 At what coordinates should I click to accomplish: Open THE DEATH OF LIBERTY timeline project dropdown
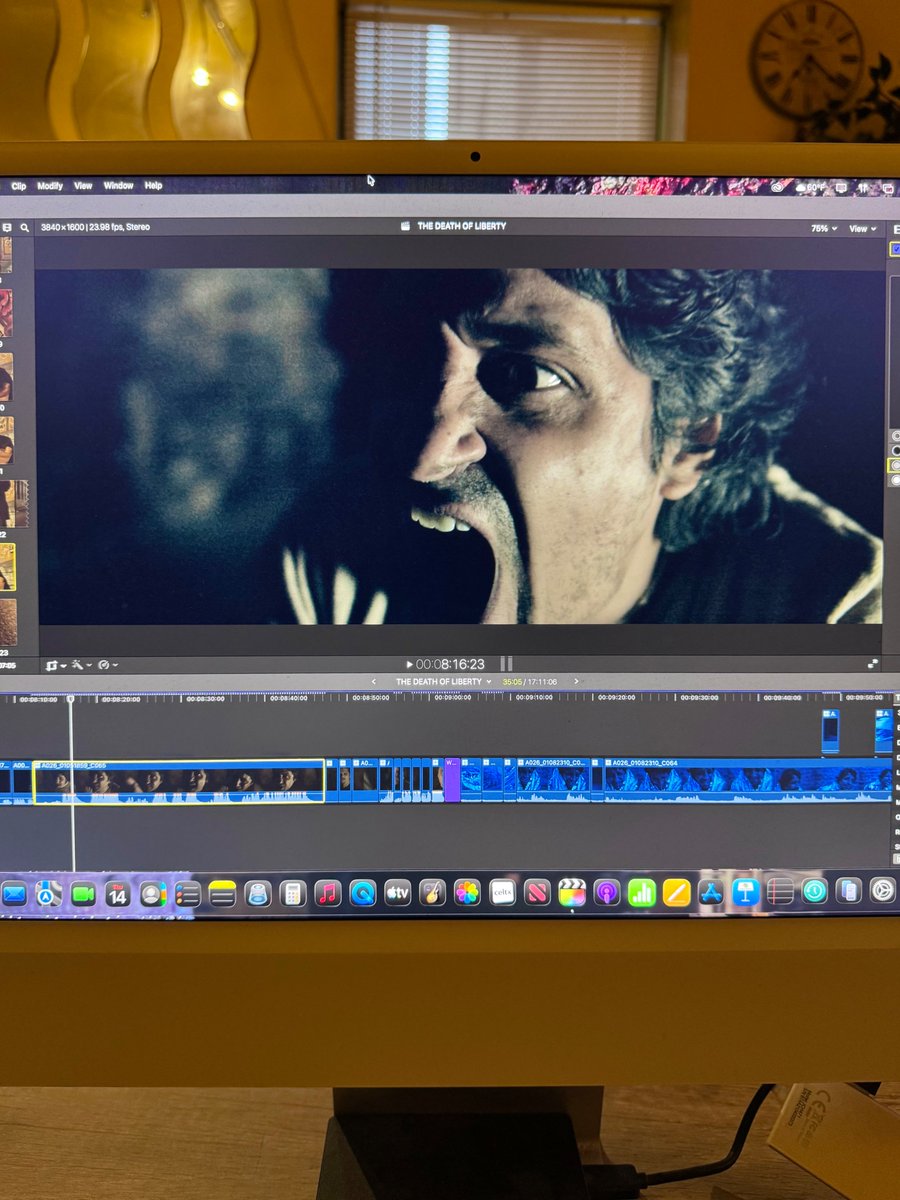(444, 682)
